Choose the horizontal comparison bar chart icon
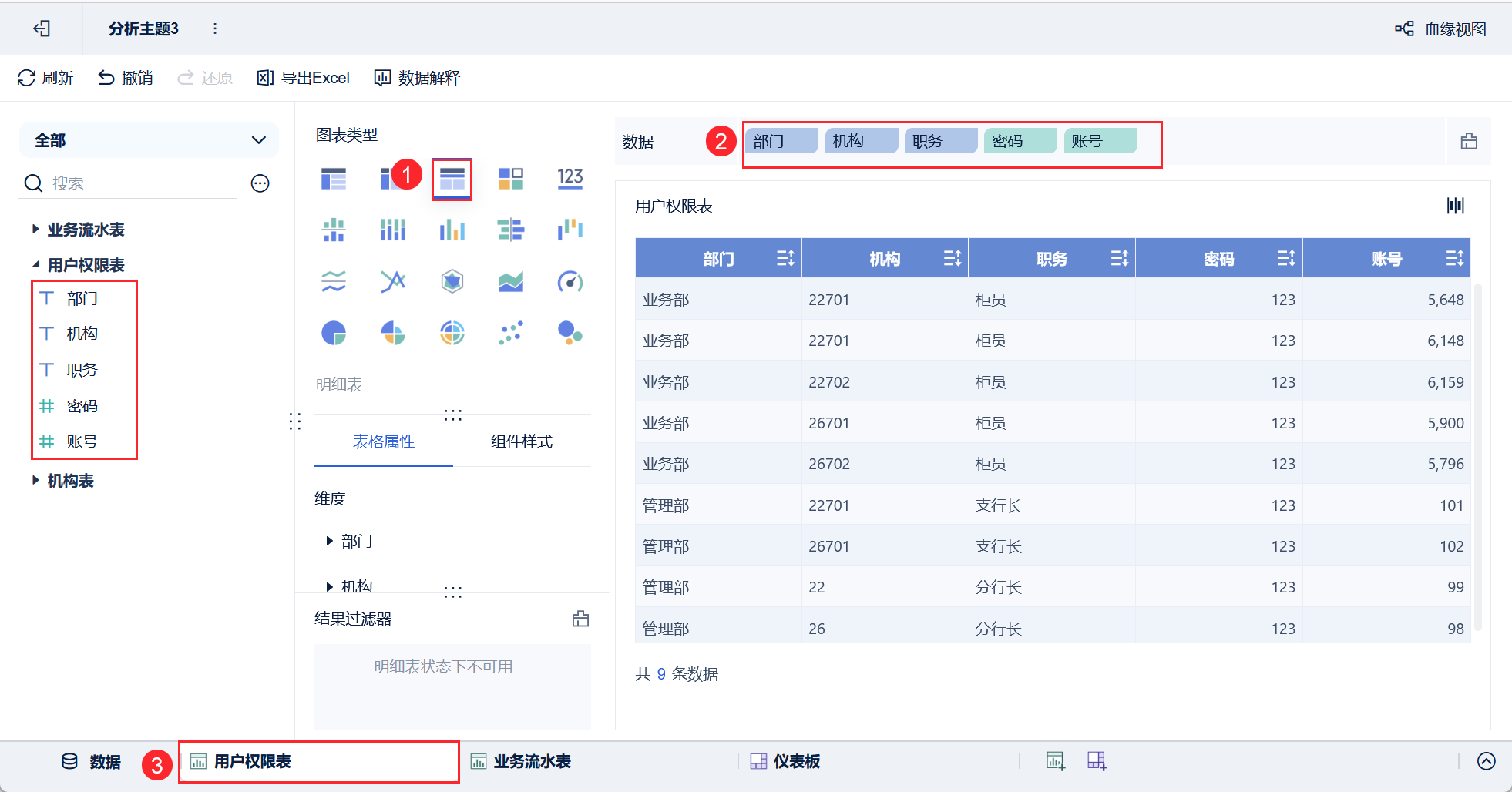This screenshot has width=1512, height=792. [511, 230]
